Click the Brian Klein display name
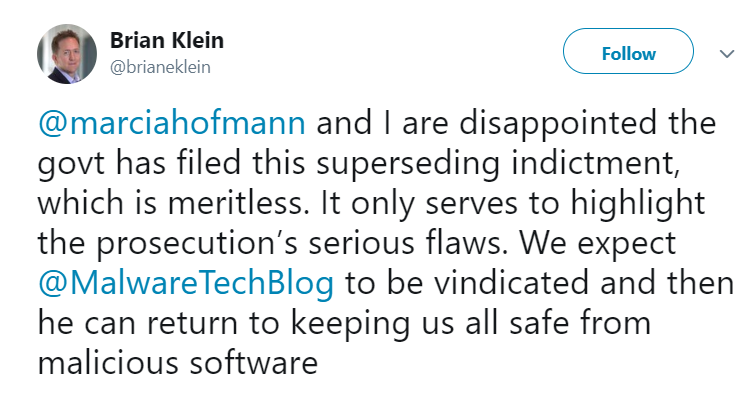This screenshot has height=396, width=756. (167, 41)
